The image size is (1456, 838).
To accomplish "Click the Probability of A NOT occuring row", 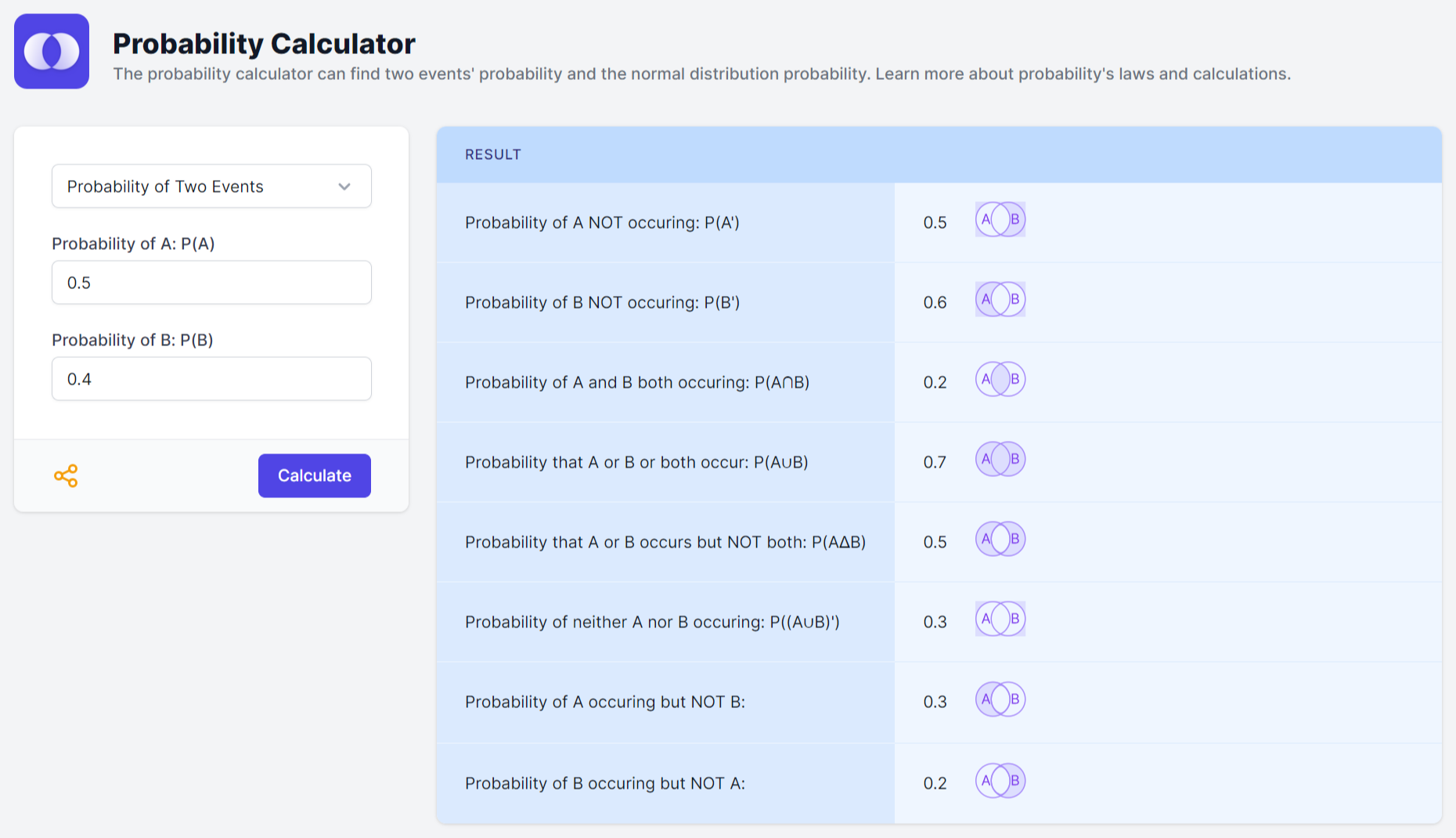I will coord(665,222).
